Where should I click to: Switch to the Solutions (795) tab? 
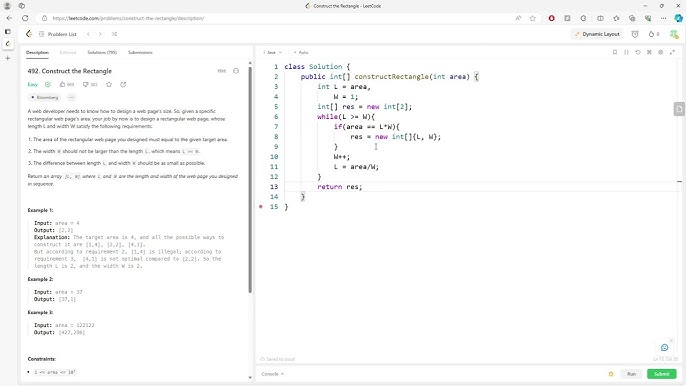102,53
